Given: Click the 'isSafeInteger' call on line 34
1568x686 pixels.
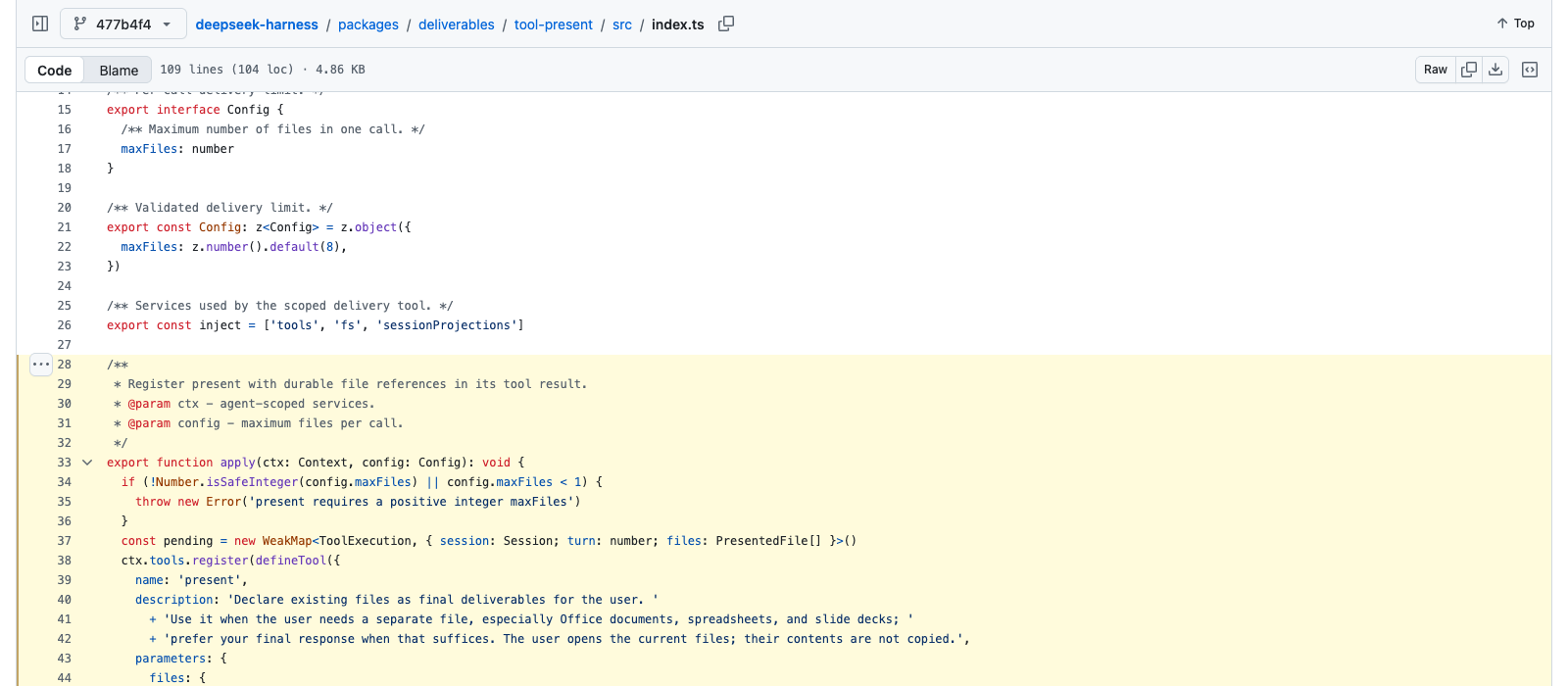Looking at the screenshot, I should pos(252,482).
